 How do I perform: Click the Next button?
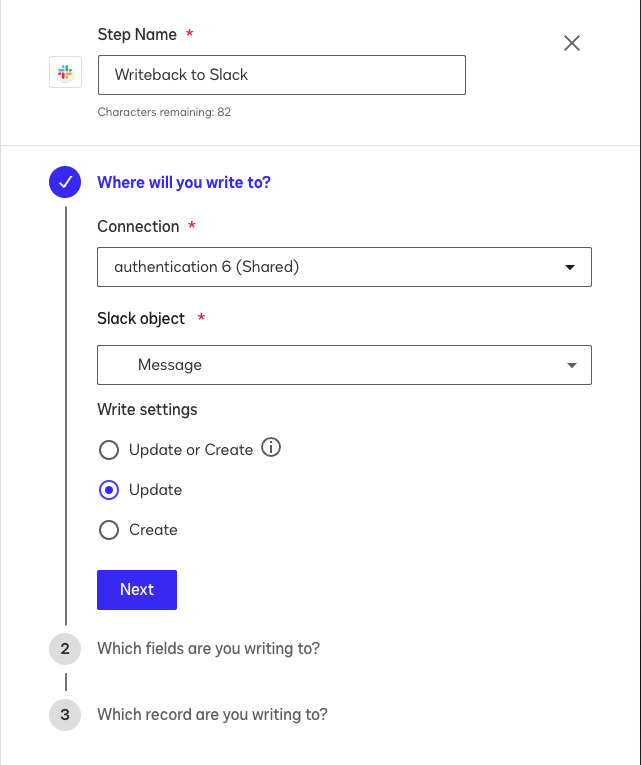(137, 589)
